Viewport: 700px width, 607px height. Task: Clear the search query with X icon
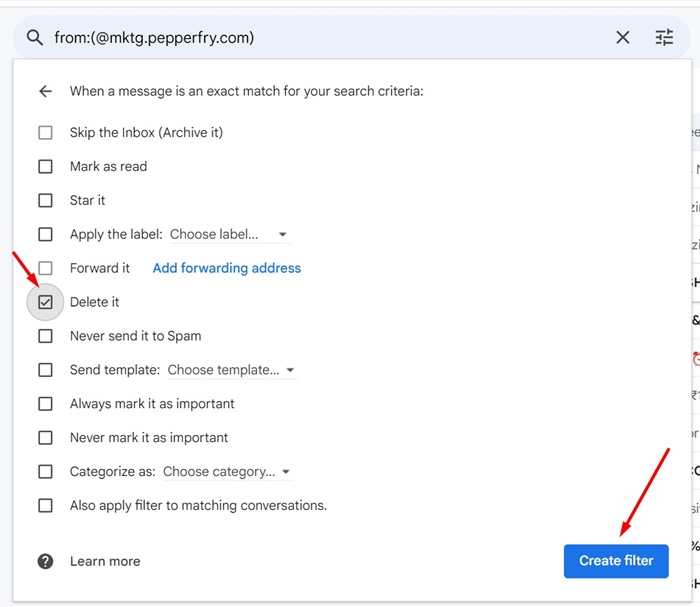623,38
